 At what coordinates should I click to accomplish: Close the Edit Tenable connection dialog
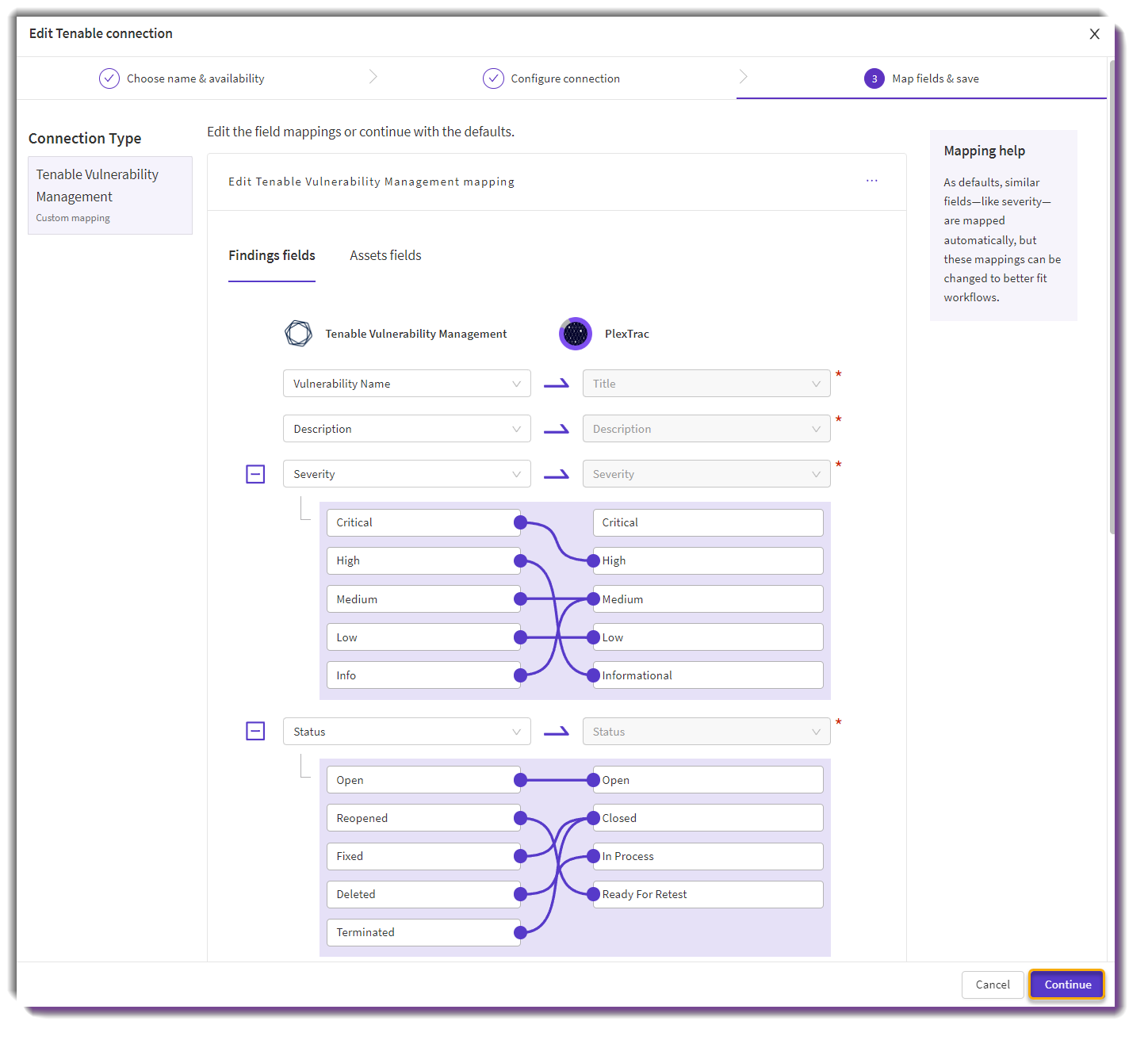tap(1094, 34)
